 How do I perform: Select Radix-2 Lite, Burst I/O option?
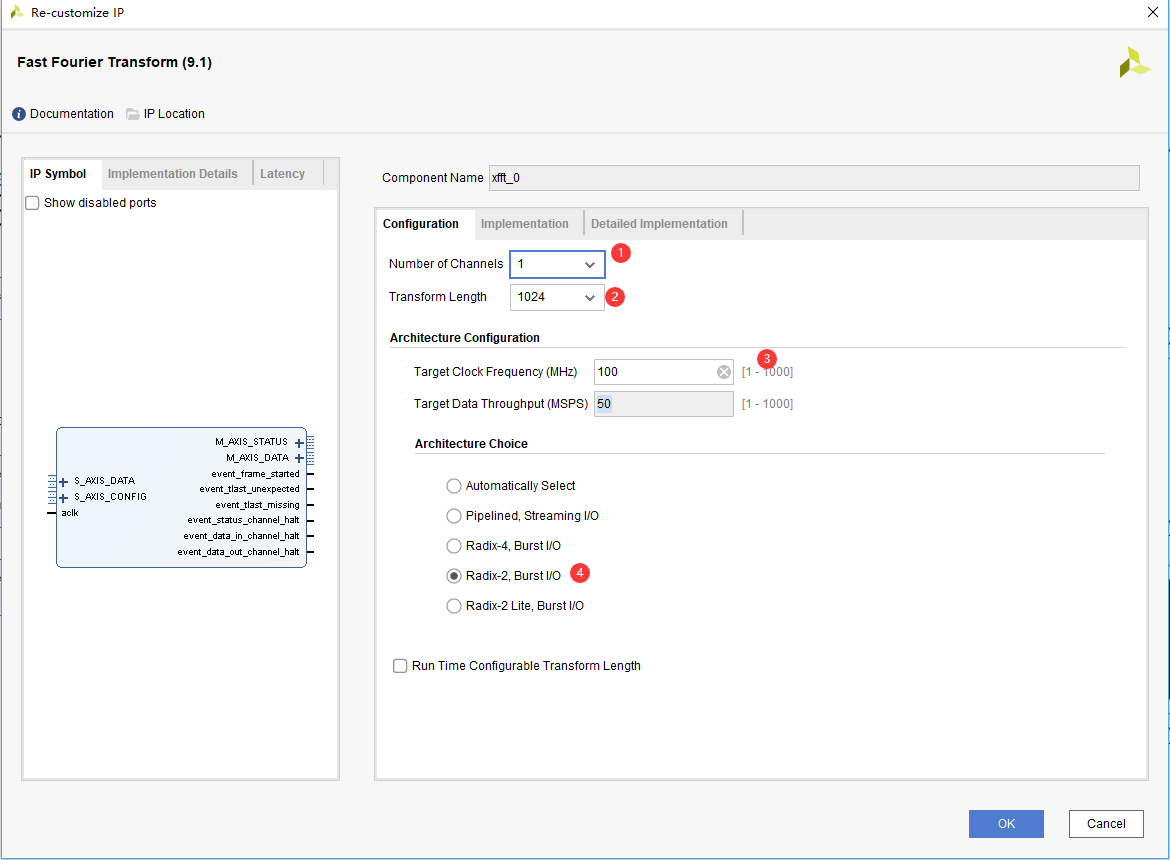pyautogui.click(x=454, y=606)
